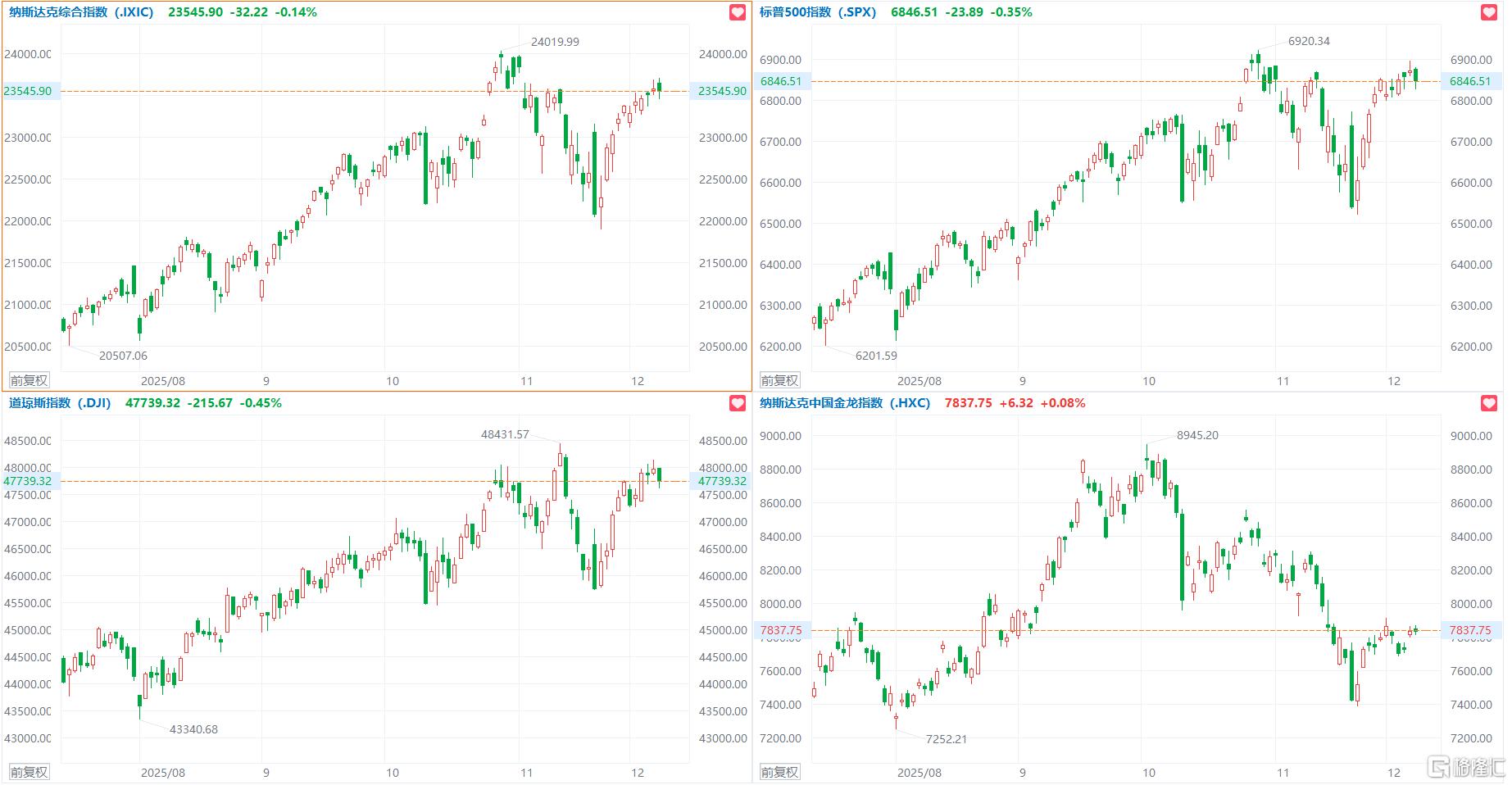Click the 43340.68 low marker on Dow chart
Screen dimensions: 1512x785
coord(193,729)
